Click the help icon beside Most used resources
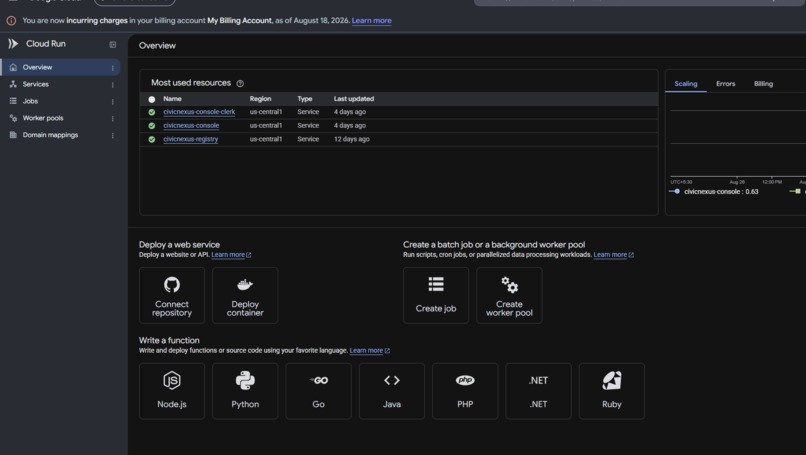Screen dimensions: 806x455 pos(240,83)
